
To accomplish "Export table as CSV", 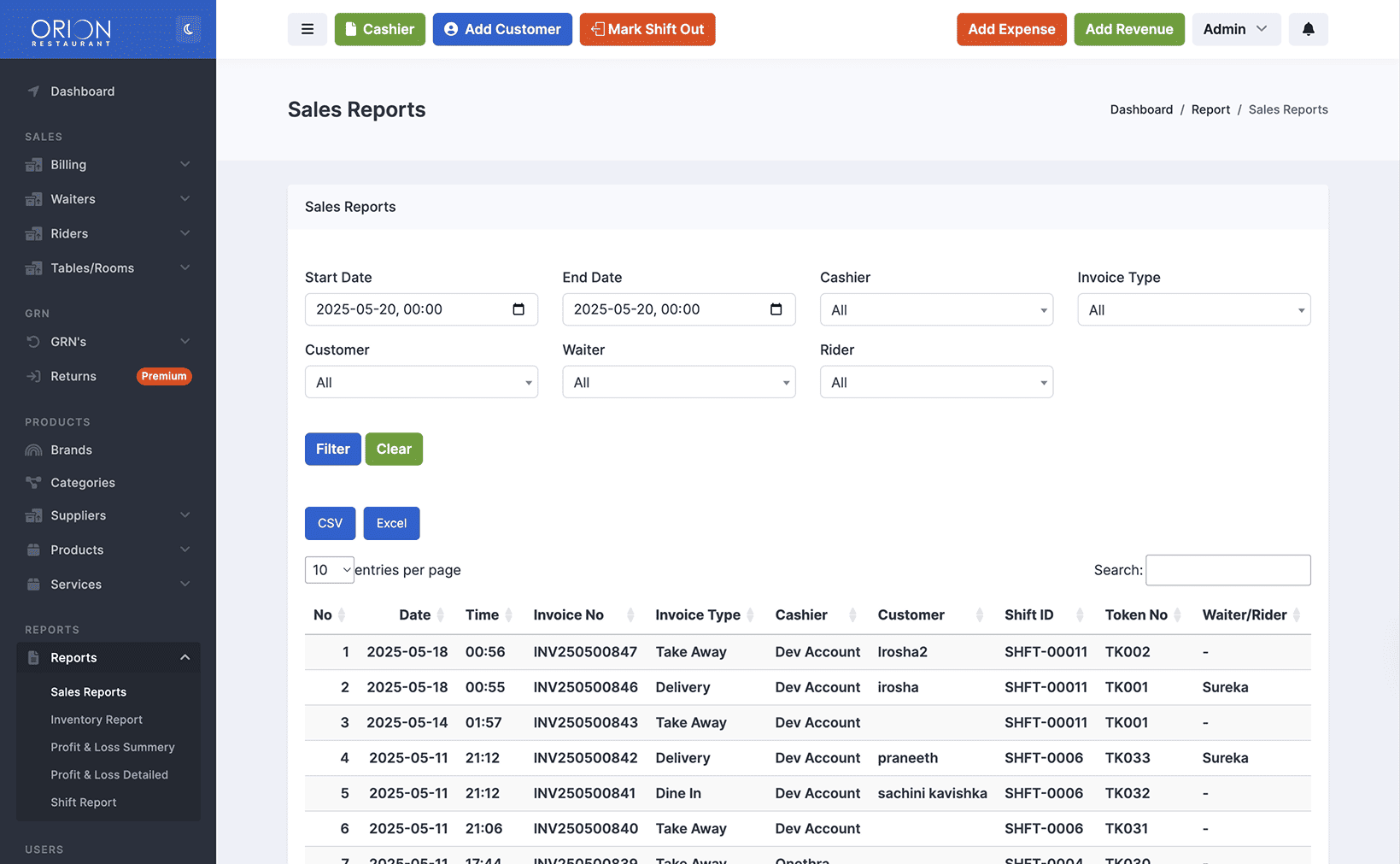I will point(330,523).
